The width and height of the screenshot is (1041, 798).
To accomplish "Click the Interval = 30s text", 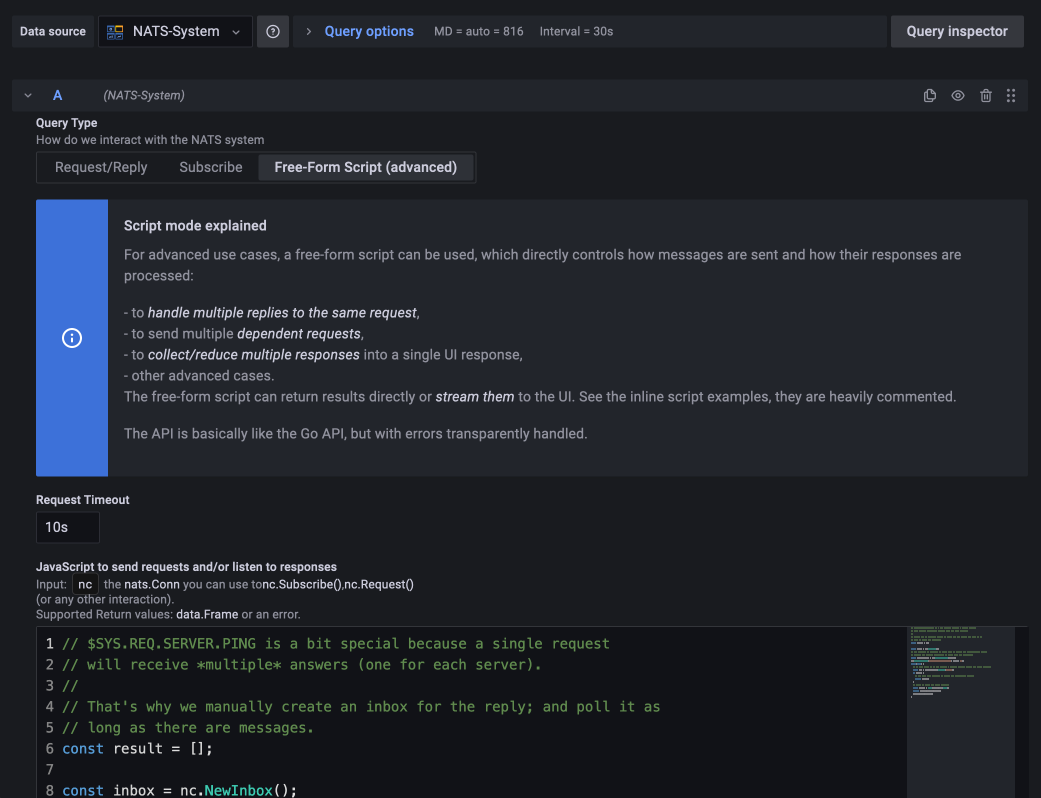I will pos(576,31).
